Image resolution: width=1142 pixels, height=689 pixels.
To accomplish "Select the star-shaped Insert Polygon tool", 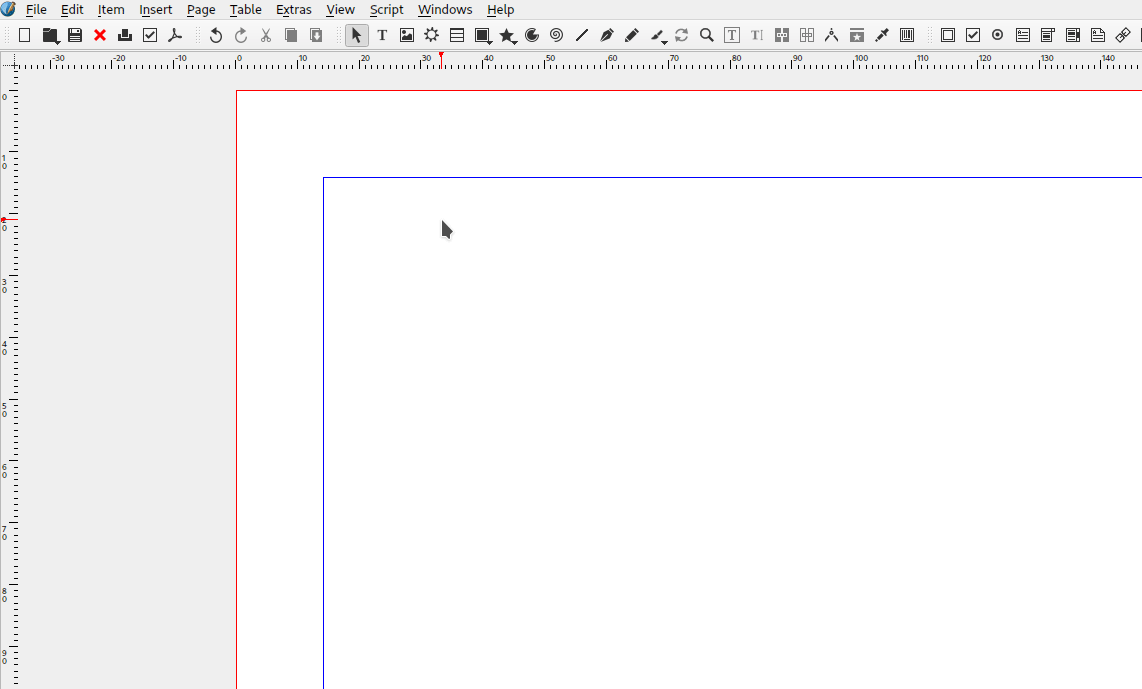I will [507, 34].
